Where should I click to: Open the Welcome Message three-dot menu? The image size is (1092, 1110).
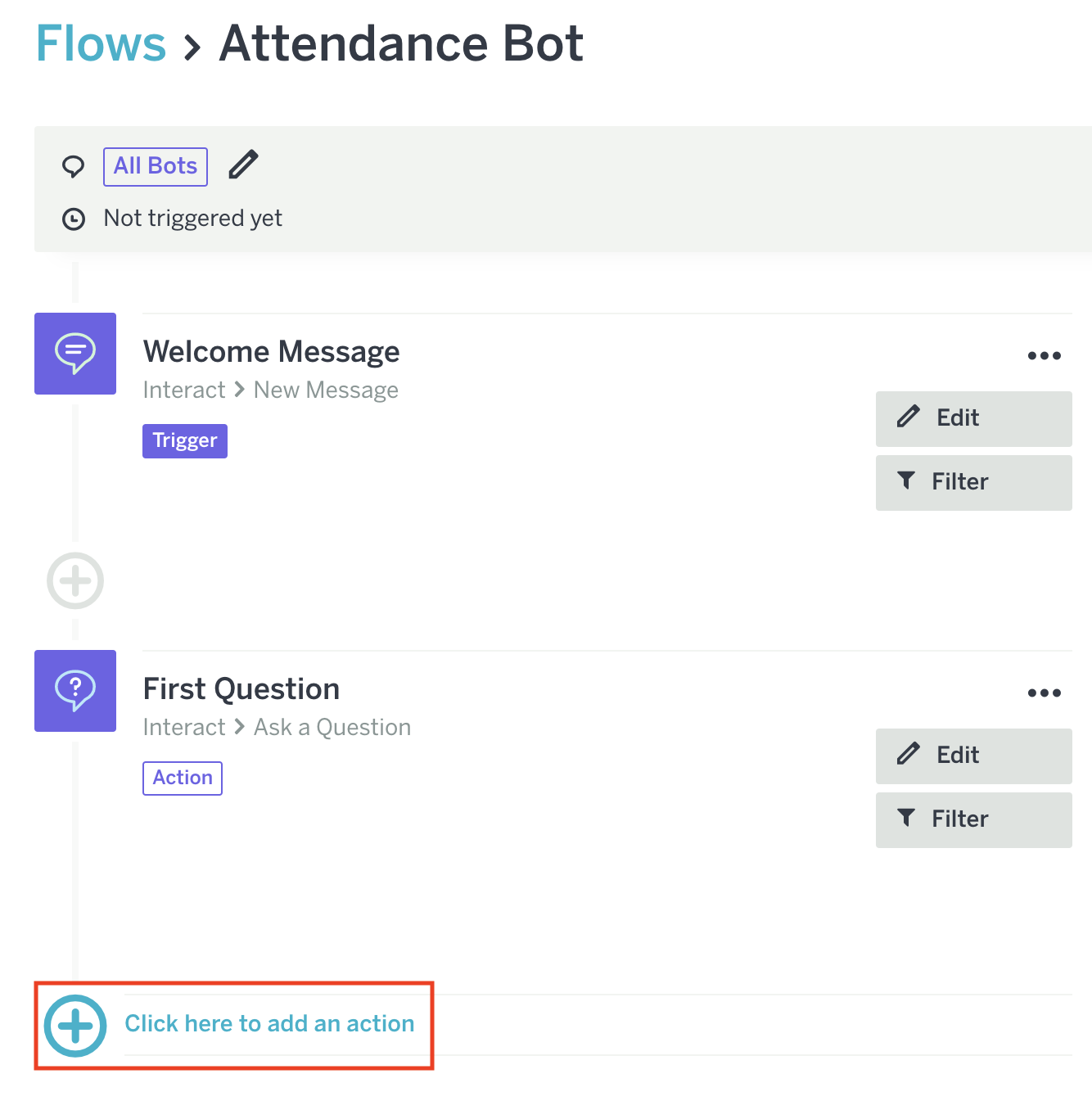point(1044,355)
